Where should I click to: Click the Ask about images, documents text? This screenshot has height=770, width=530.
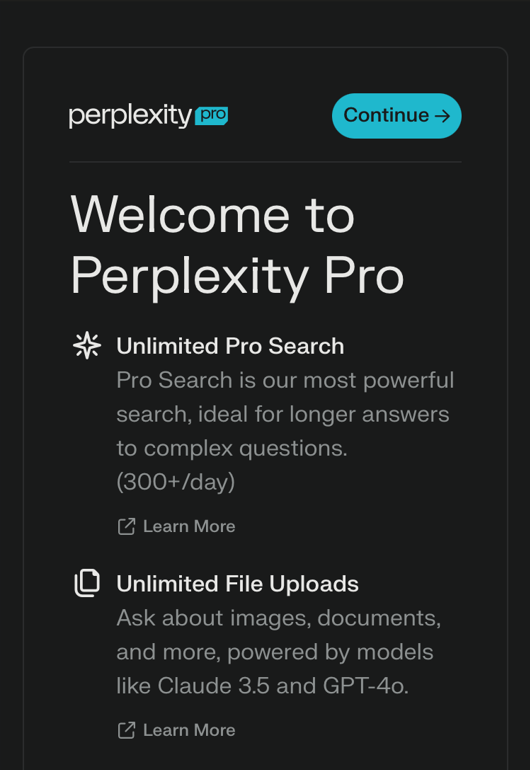[279, 618]
